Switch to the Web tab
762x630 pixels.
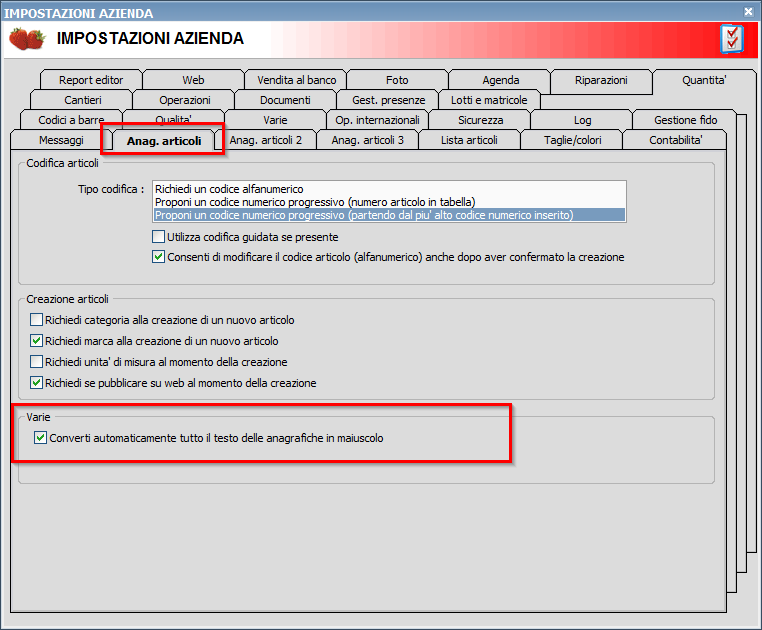(193, 80)
